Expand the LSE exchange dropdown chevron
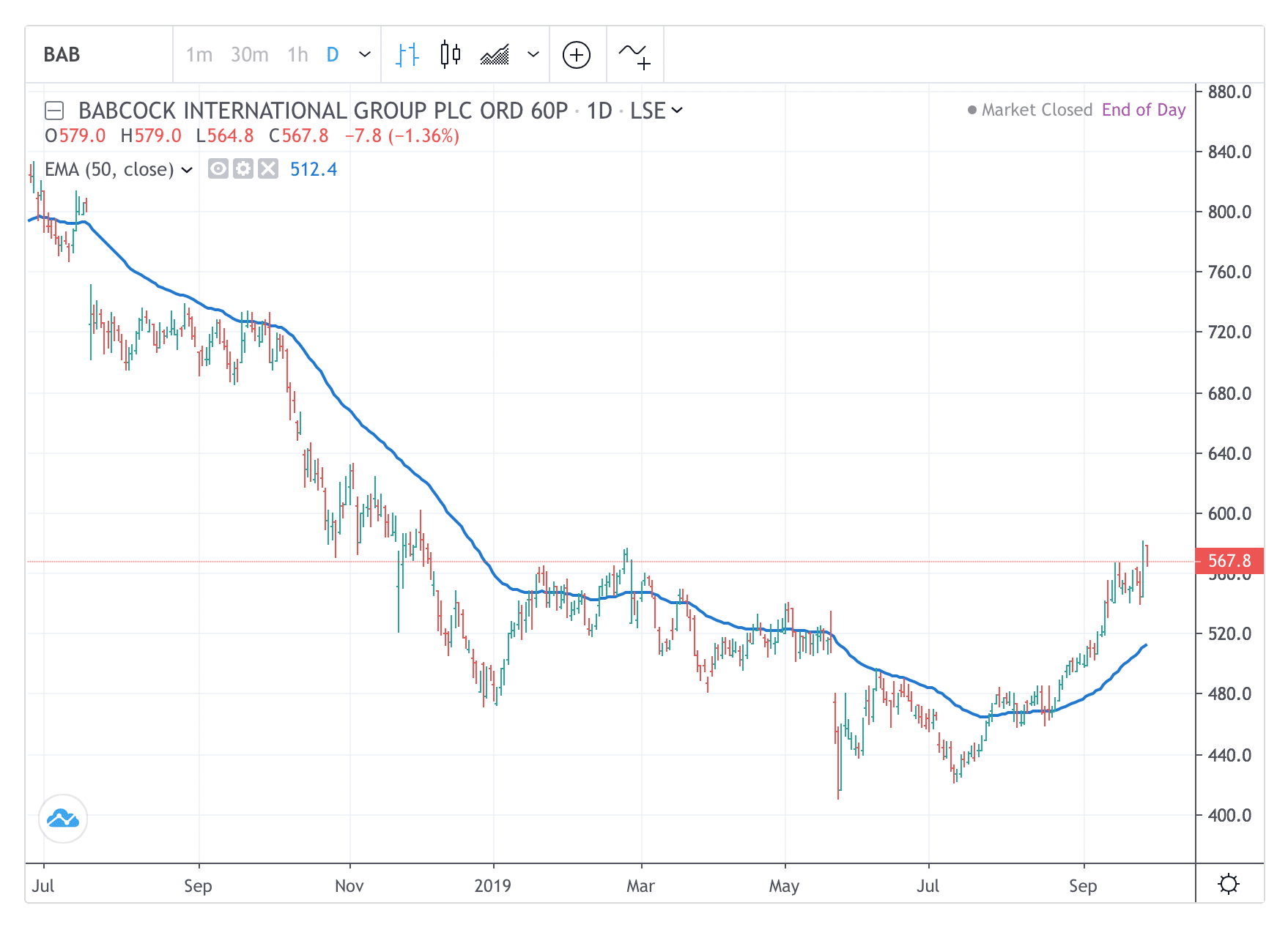 [x=677, y=110]
